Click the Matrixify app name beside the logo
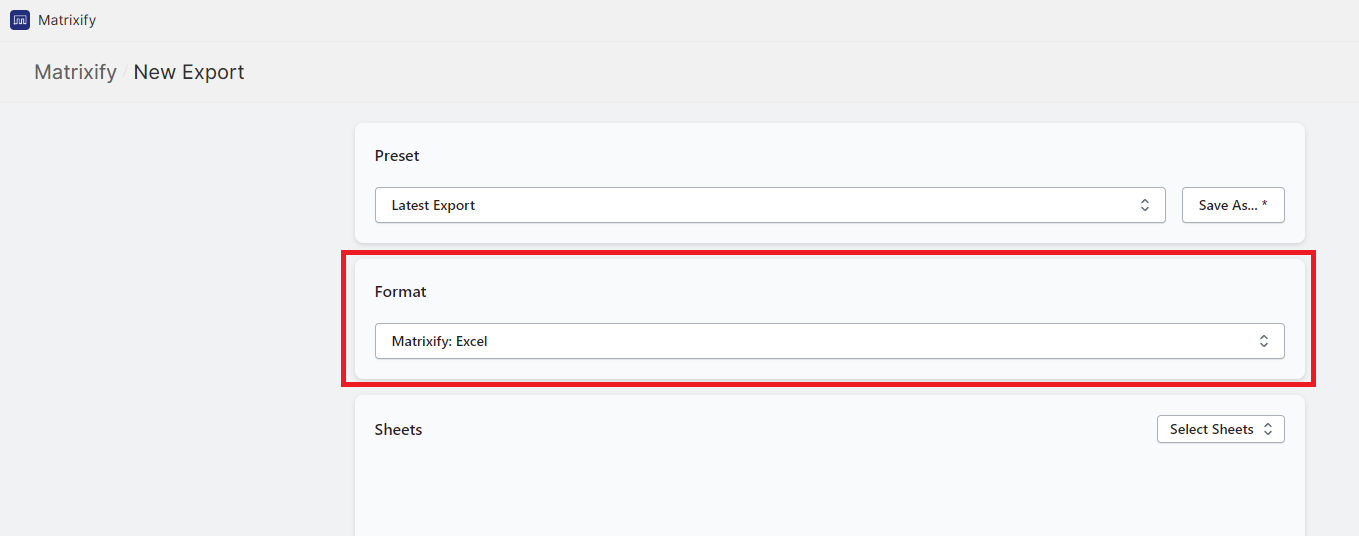 (67, 20)
